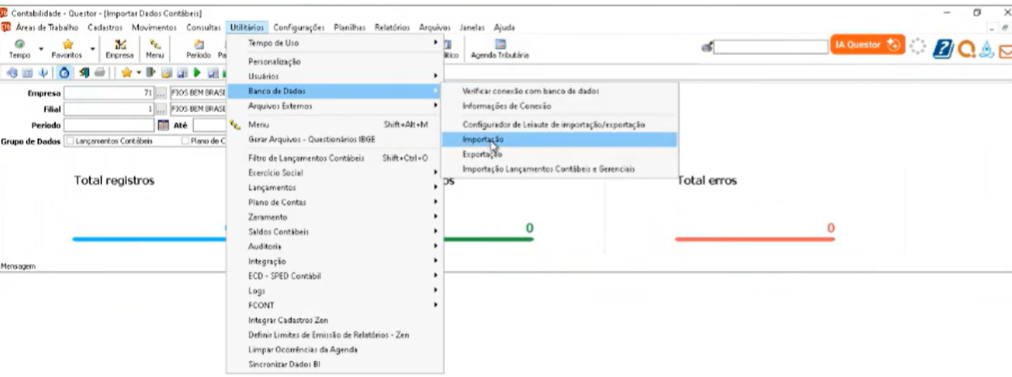1012x377 pixels.
Task: Open the Configurações menu
Action: coord(299,28)
